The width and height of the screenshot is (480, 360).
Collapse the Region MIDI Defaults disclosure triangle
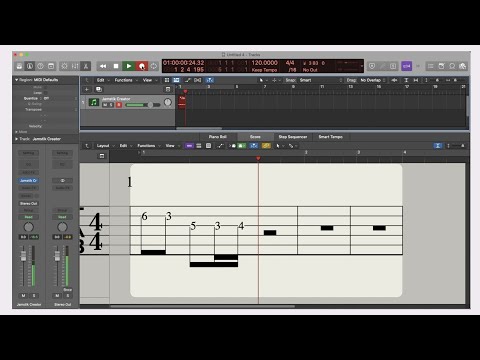[x=16, y=80]
